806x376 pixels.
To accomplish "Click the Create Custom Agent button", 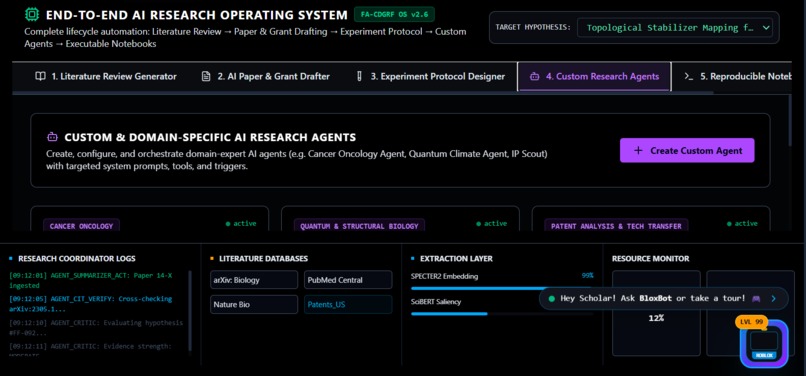I will (687, 151).
